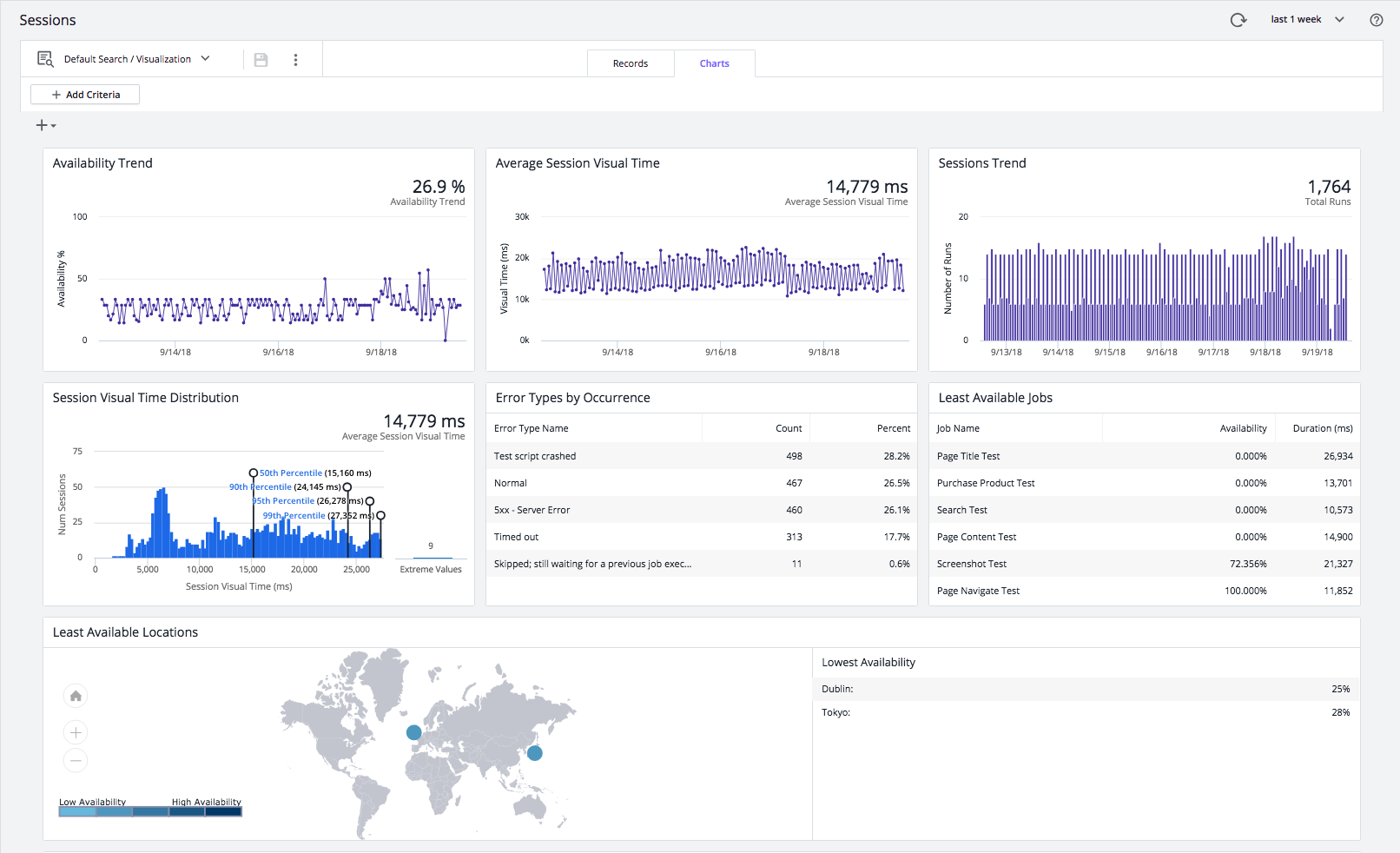Image resolution: width=1400 pixels, height=853 pixels.
Task: Open the plus add-chart dropdown
Action: pyautogui.click(x=46, y=126)
